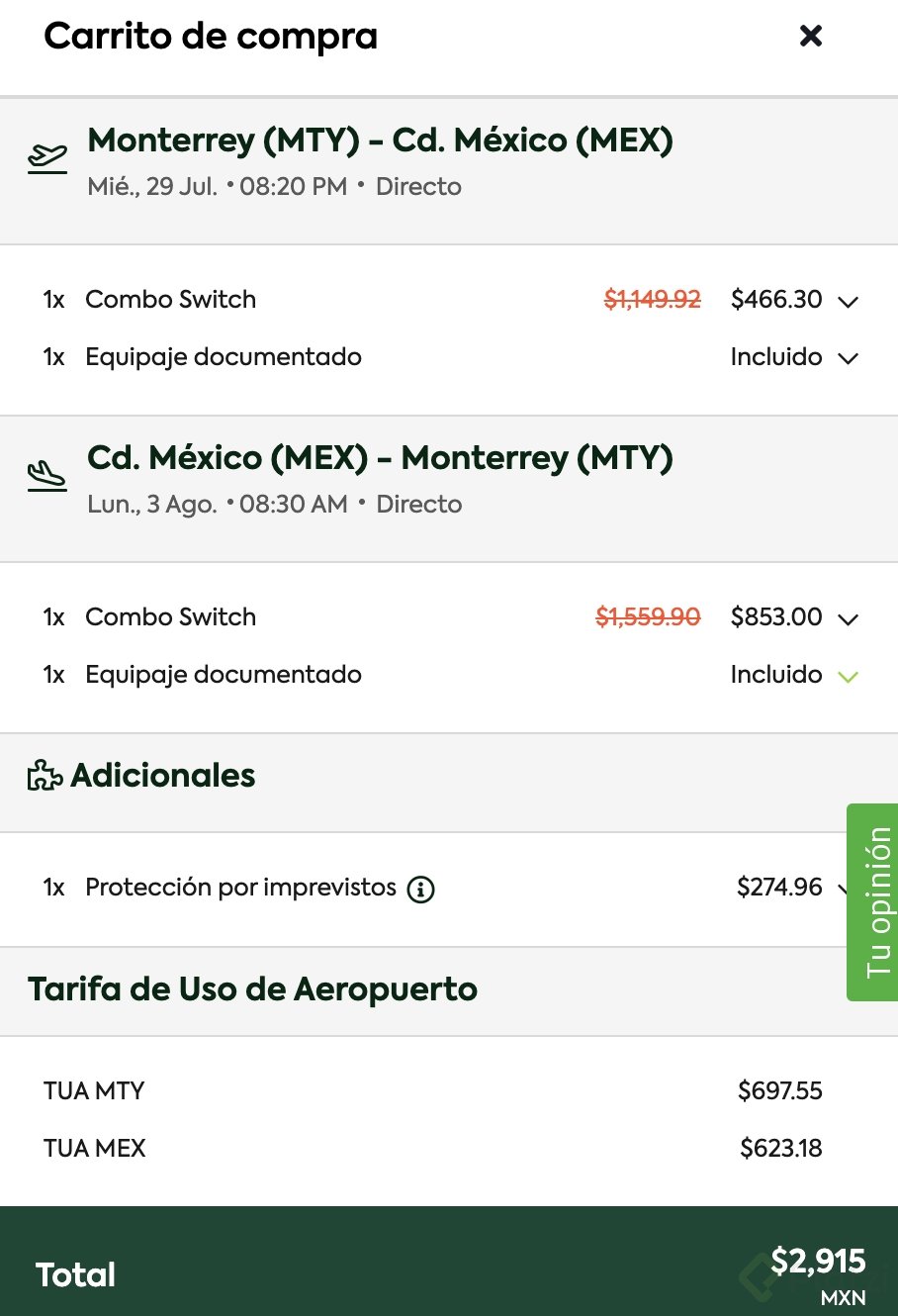The image size is (898, 1316).
Task: Click the Total $2,915 MXN bar
Action: pyautogui.click(x=449, y=1272)
